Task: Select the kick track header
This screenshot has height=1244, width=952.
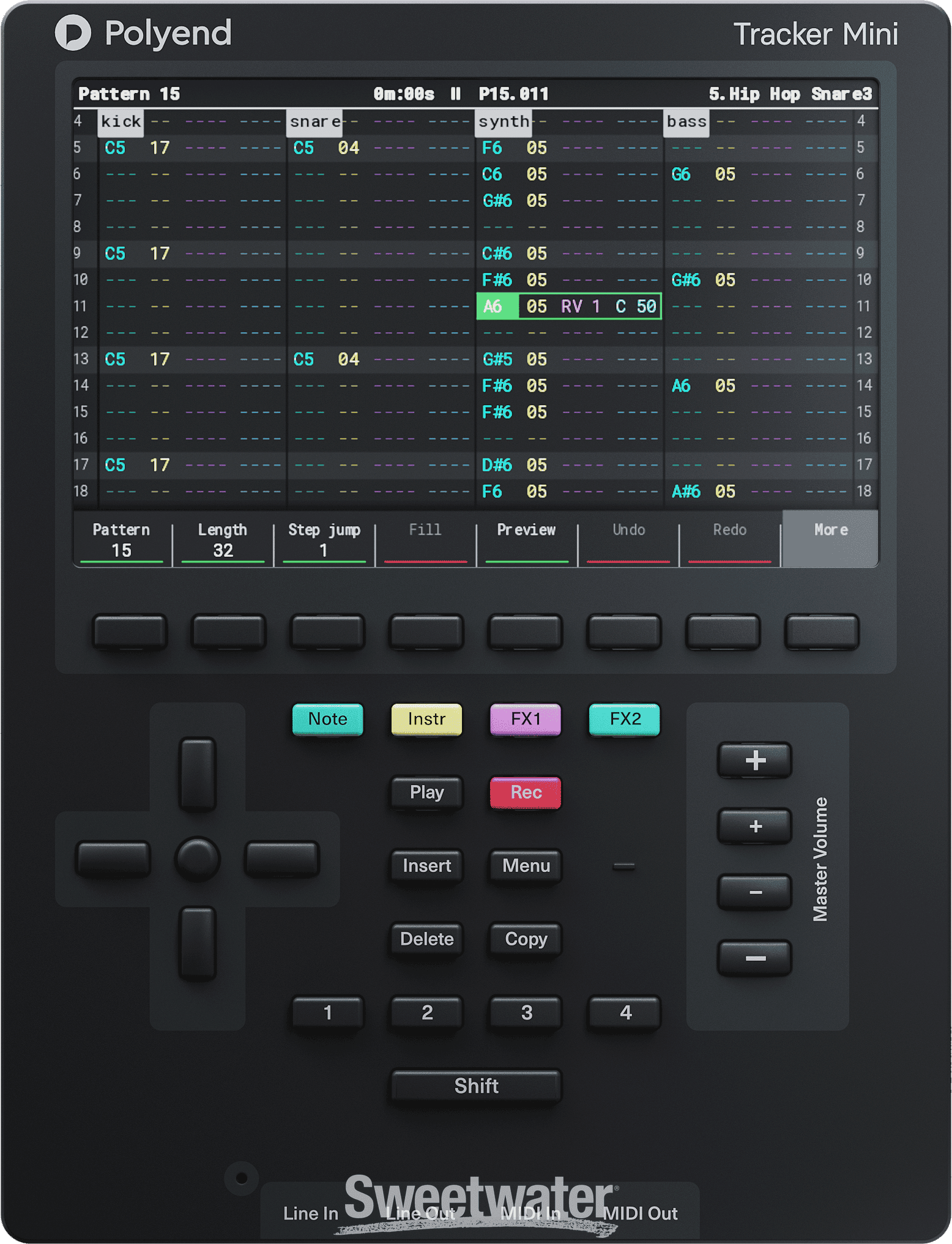Action: click(x=121, y=122)
